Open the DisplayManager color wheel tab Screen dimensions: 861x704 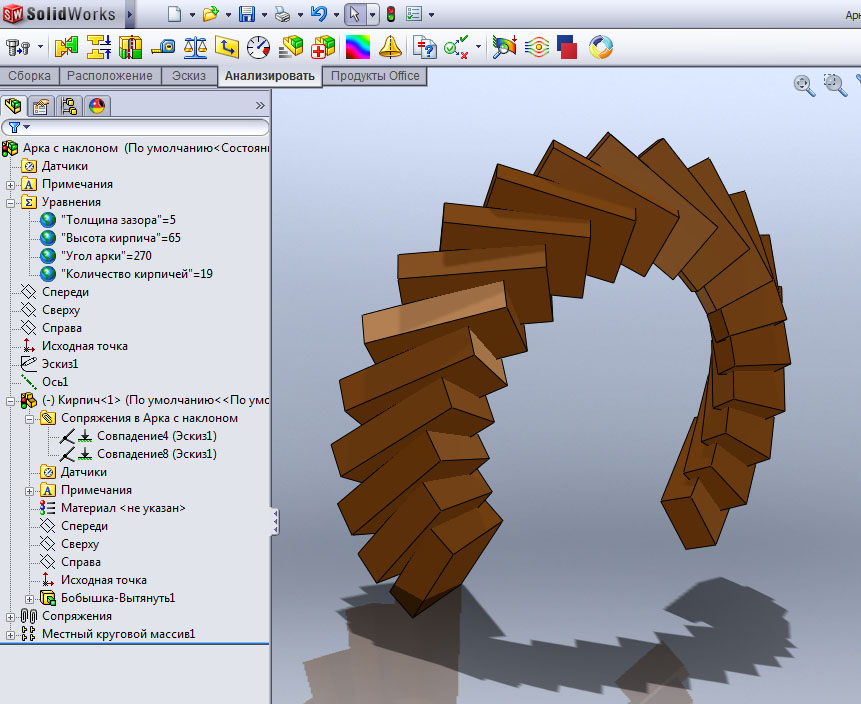tap(97, 105)
